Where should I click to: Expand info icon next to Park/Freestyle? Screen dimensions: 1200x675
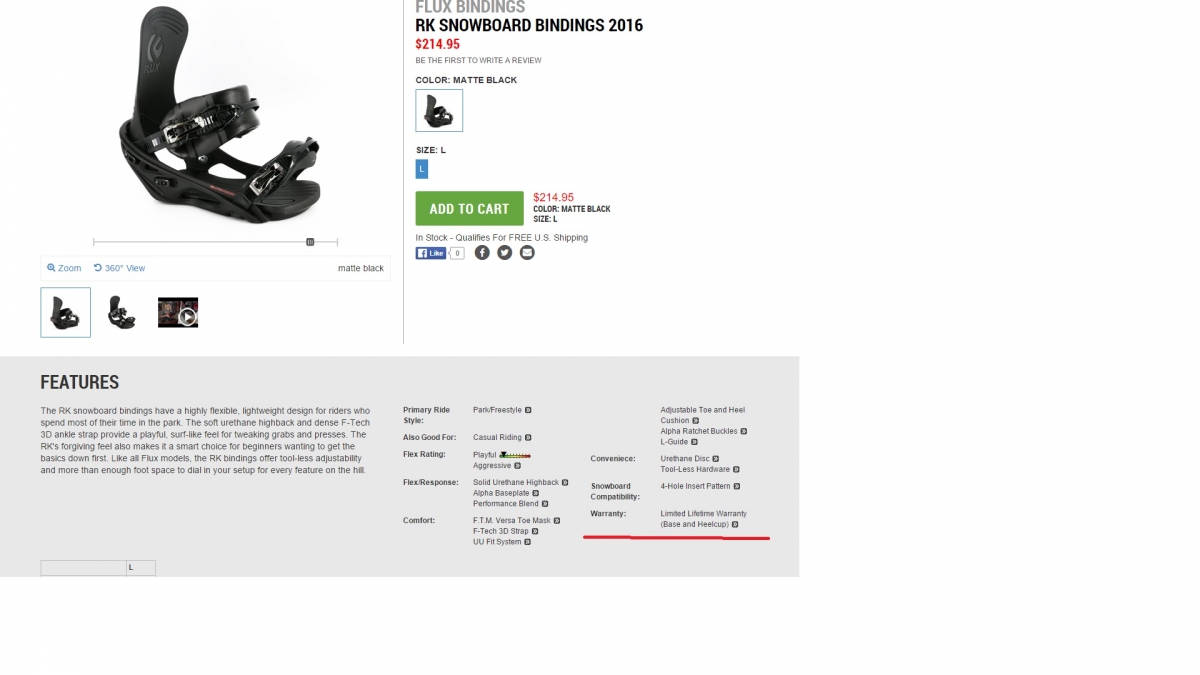point(528,410)
